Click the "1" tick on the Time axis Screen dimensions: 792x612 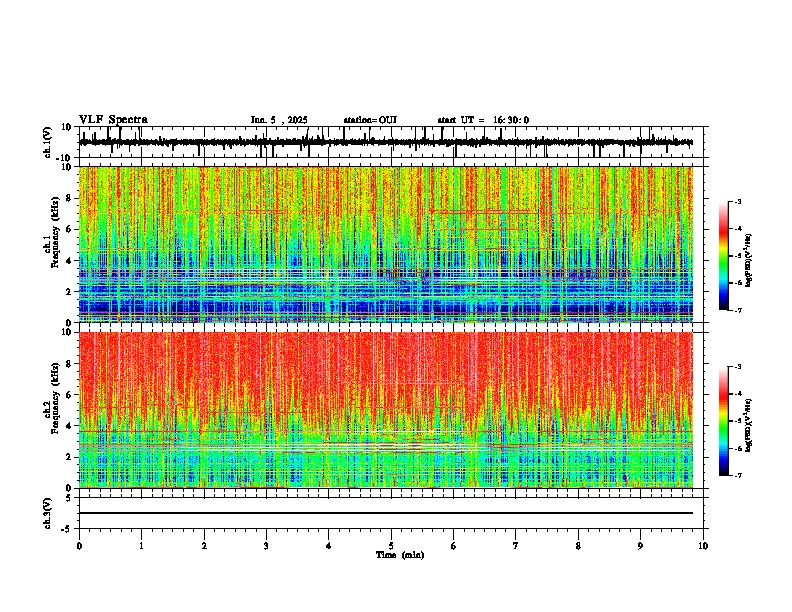(141, 546)
